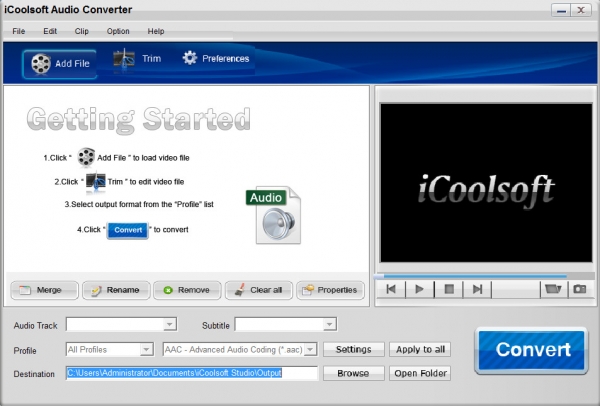Expand the Subtitle dropdown

pyautogui.click(x=285, y=324)
